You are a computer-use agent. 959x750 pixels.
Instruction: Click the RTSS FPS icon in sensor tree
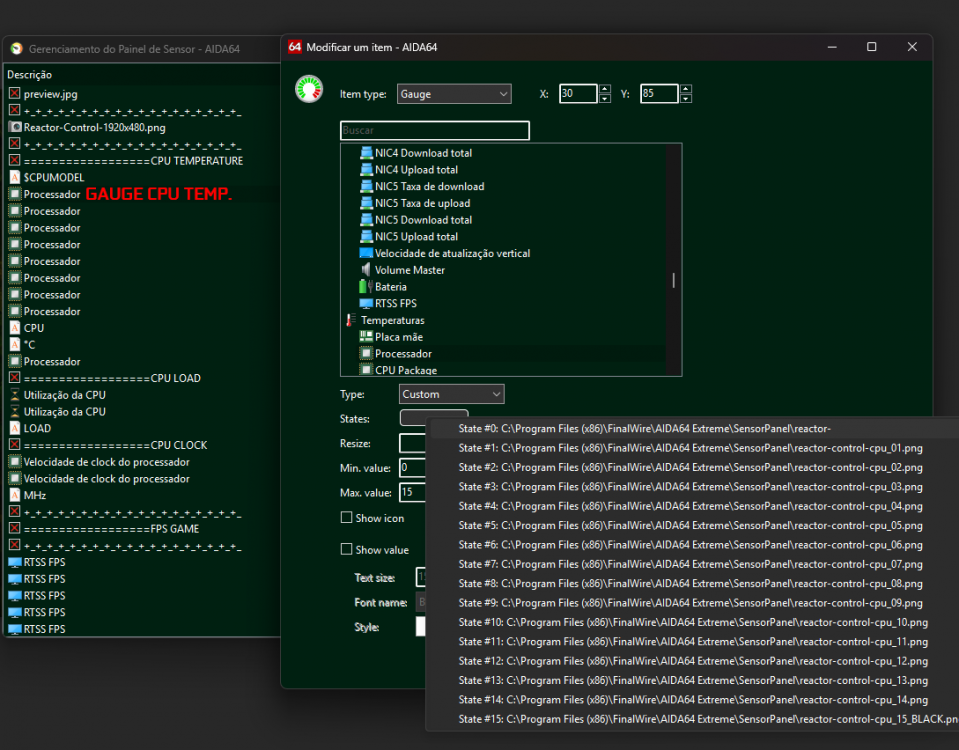(x=366, y=304)
